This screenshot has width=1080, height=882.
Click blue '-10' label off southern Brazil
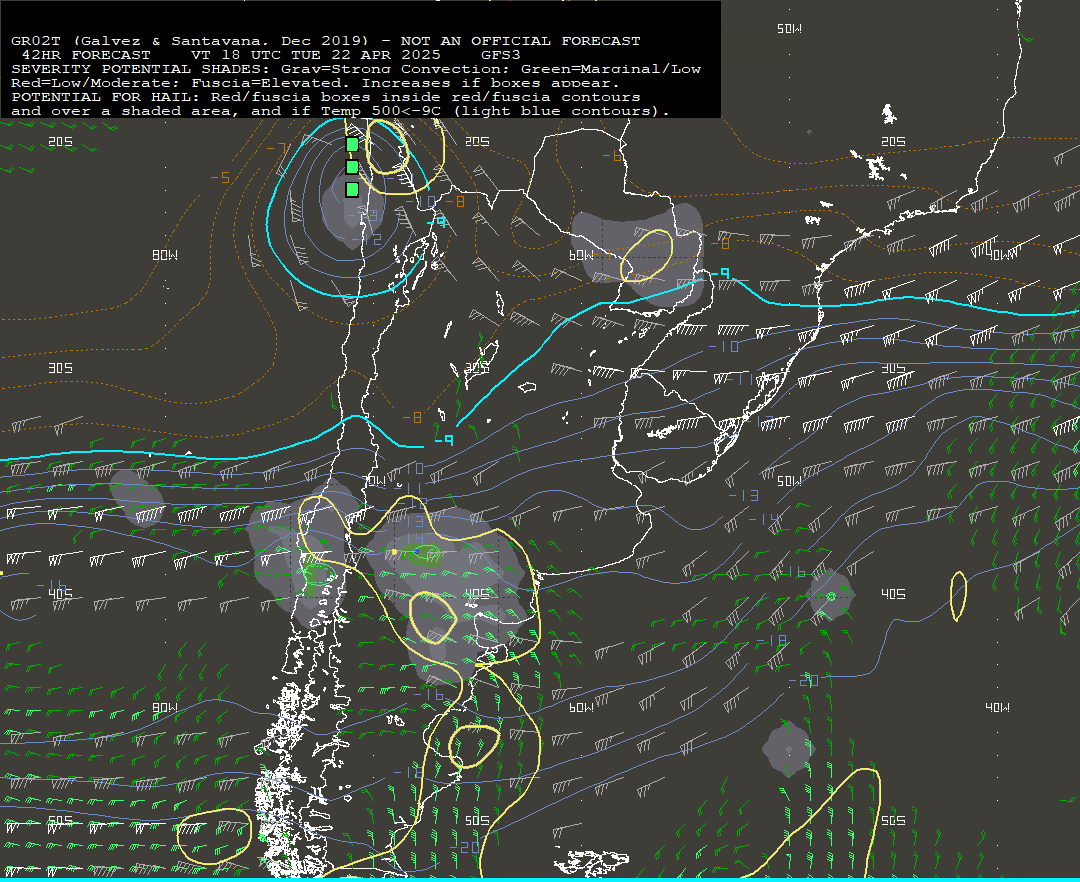click(x=723, y=346)
